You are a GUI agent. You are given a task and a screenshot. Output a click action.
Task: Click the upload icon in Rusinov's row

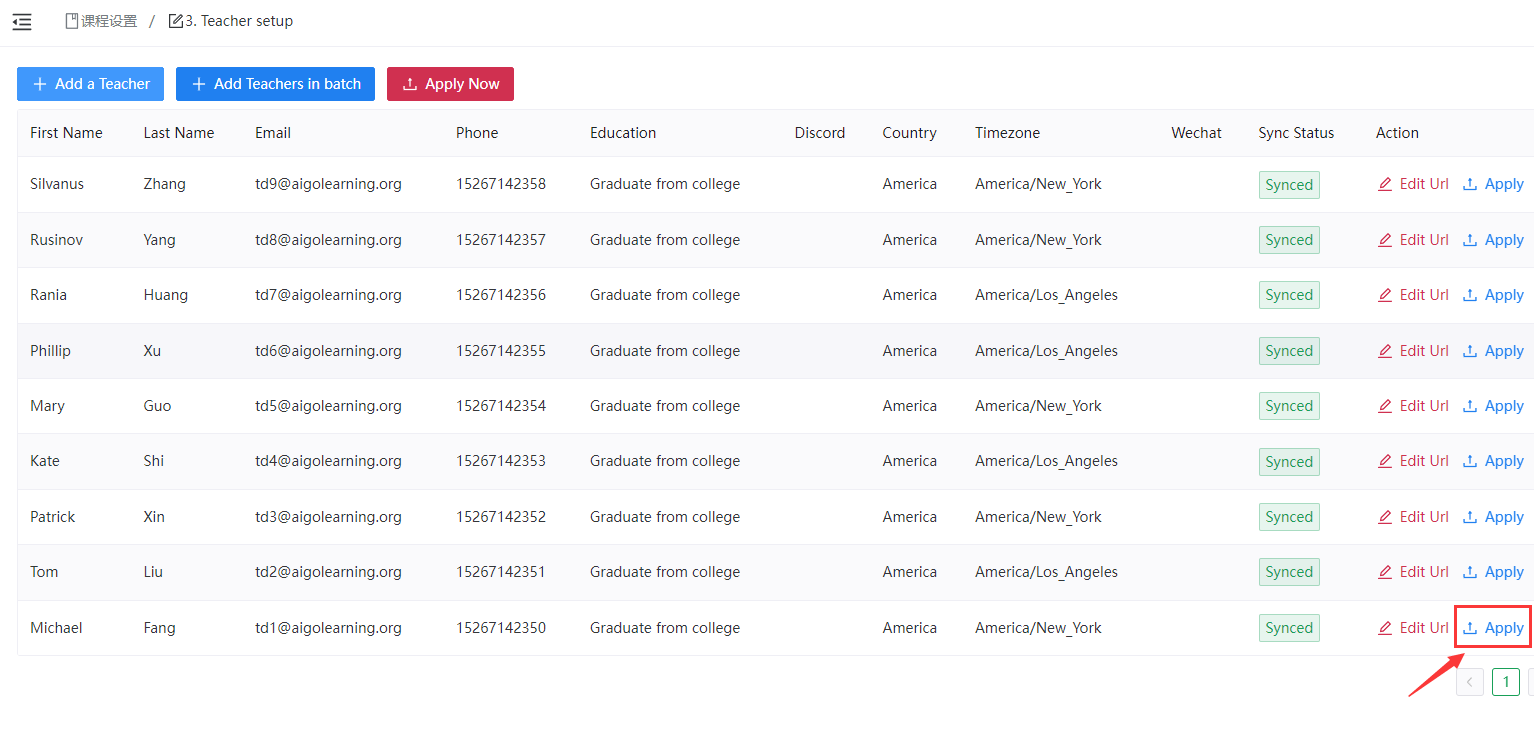pos(1470,240)
